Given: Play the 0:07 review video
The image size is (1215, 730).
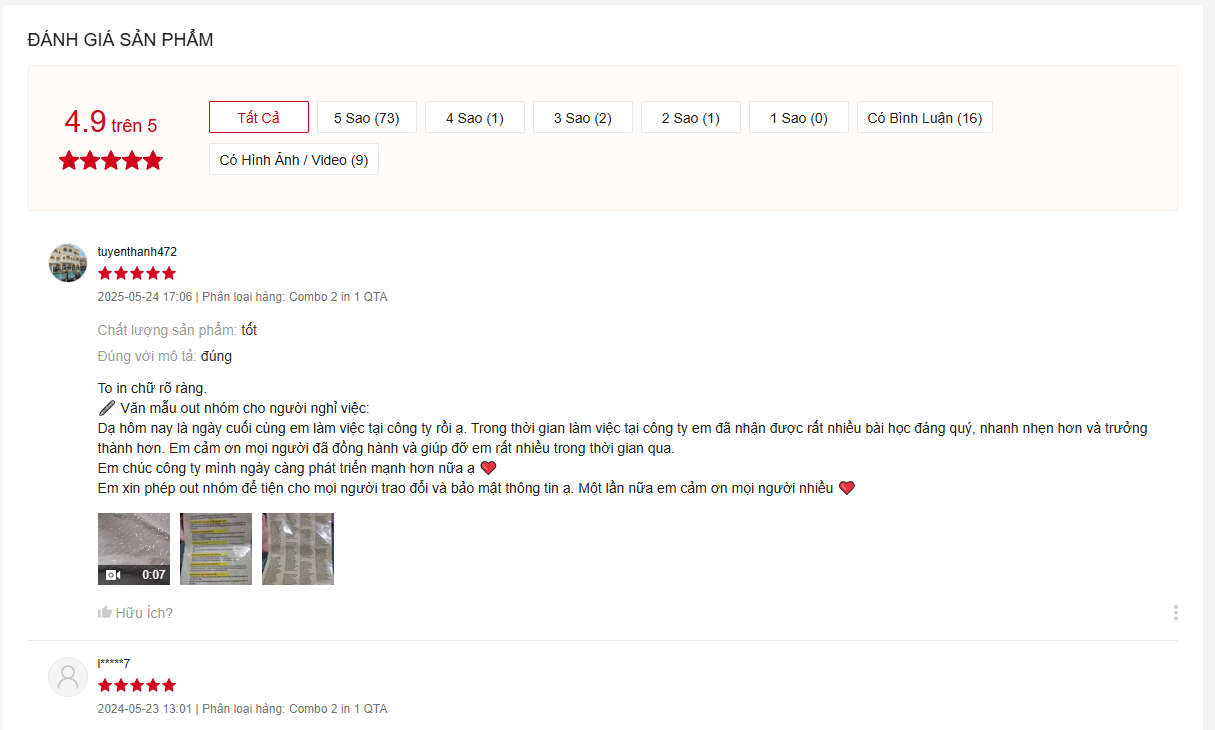Looking at the screenshot, I should pyautogui.click(x=134, y=549).
